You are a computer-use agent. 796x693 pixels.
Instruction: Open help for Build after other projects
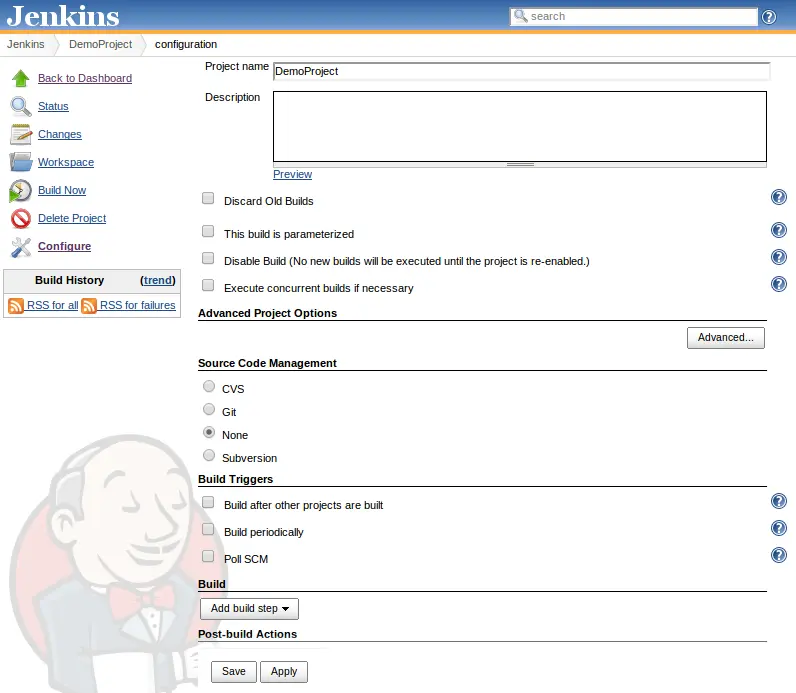[779, 501]
